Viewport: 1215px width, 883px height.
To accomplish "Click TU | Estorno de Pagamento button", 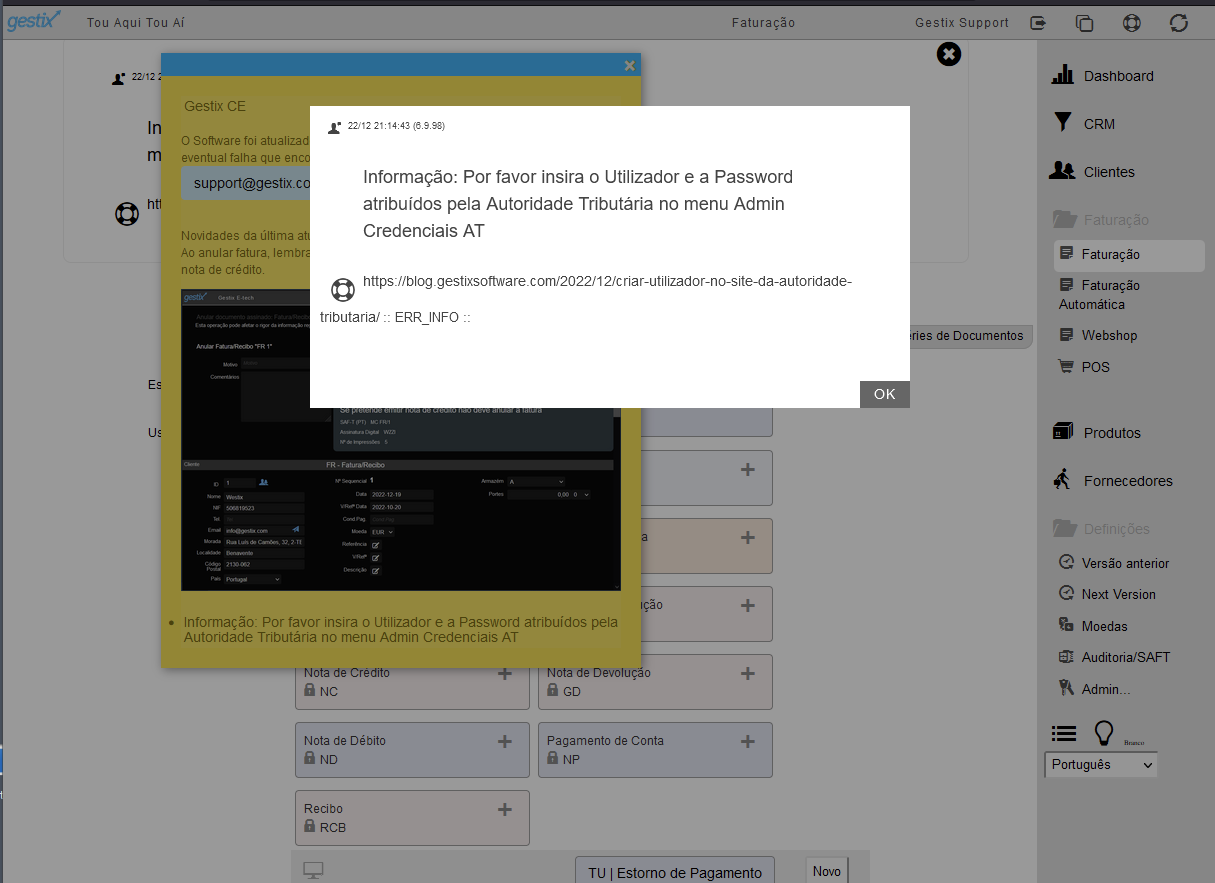I will (x=675, y=872).
